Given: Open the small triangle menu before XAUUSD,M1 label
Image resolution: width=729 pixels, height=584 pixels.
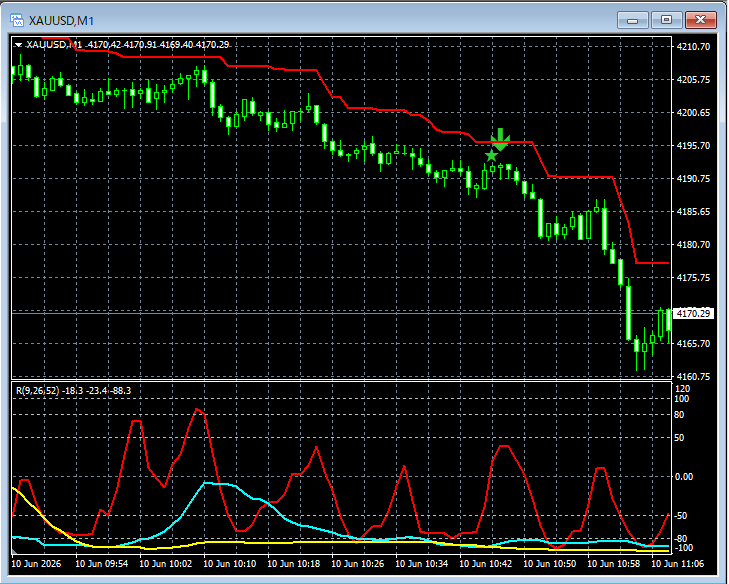Looking at the screenshot, I should tap(19, 45).
